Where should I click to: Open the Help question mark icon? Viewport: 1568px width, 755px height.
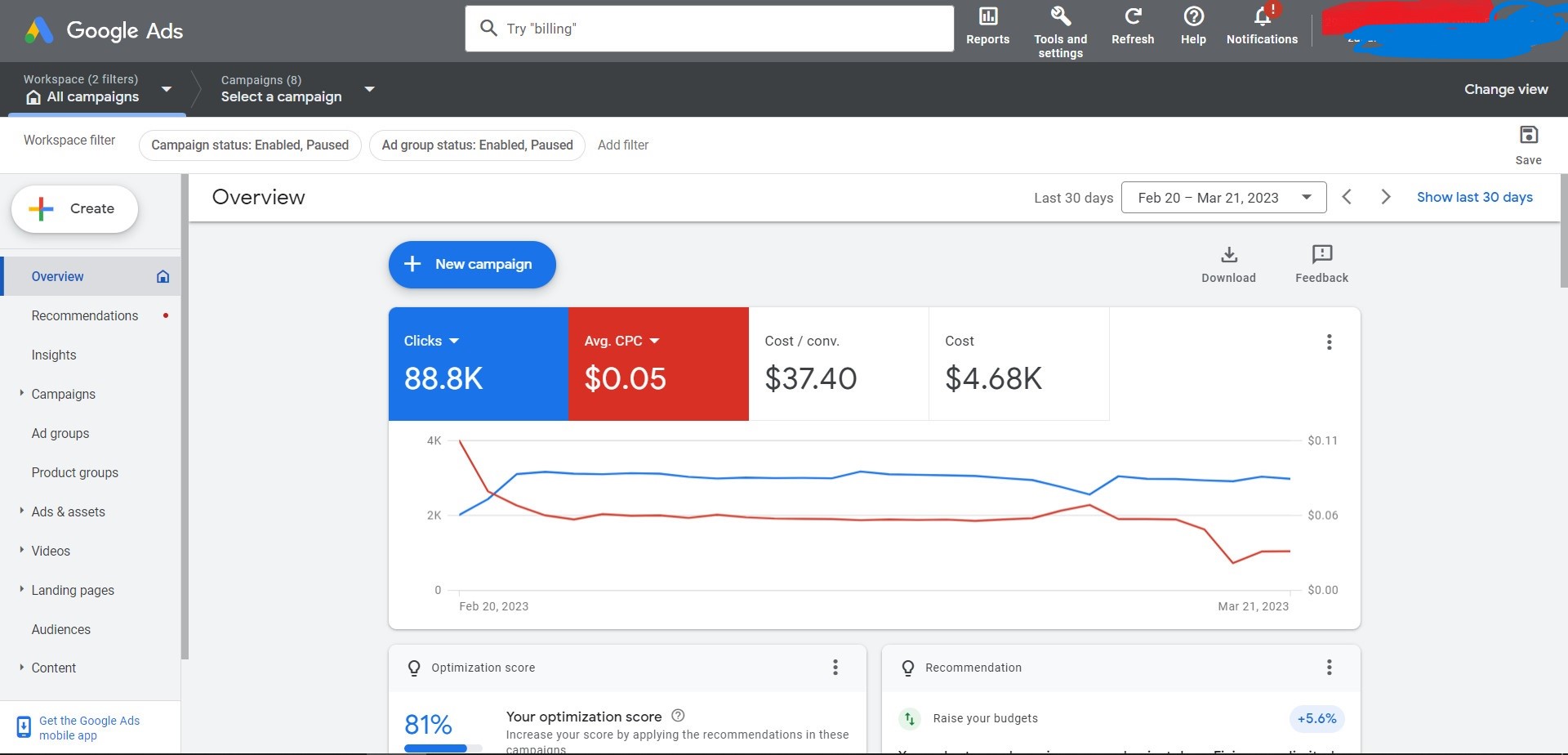1193,18
